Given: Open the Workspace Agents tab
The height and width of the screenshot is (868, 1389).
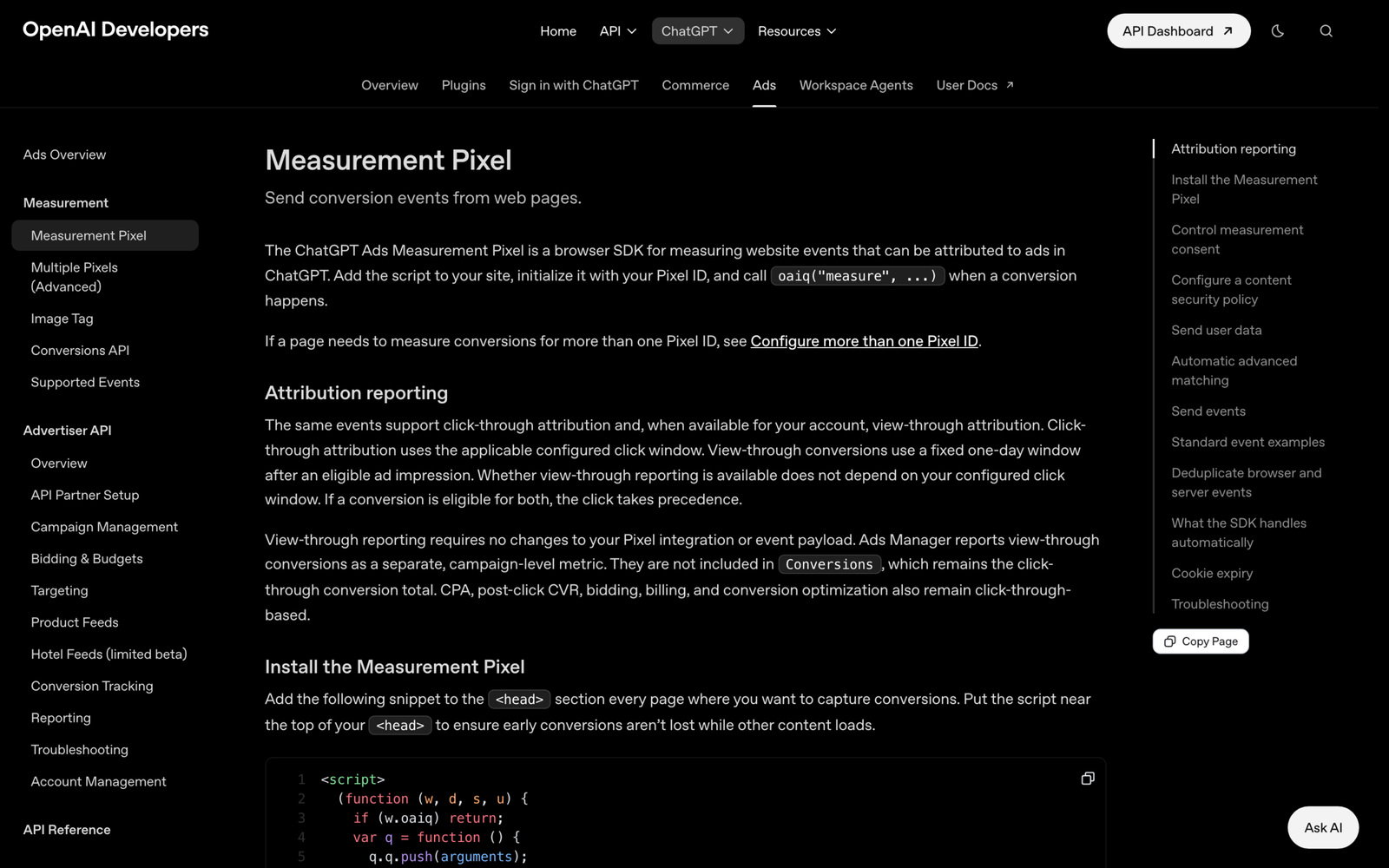Looking at the screenshot, I should [856, 85].
